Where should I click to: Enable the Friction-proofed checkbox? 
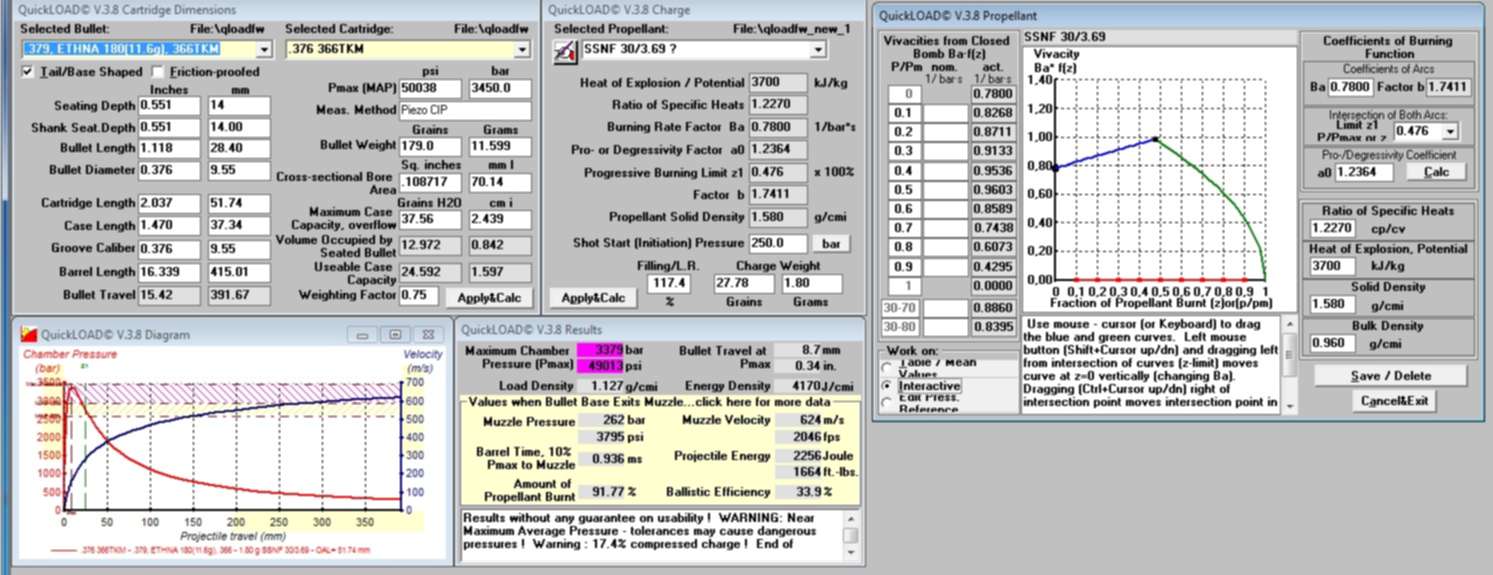pyautogui.click(x=158, y=72)
